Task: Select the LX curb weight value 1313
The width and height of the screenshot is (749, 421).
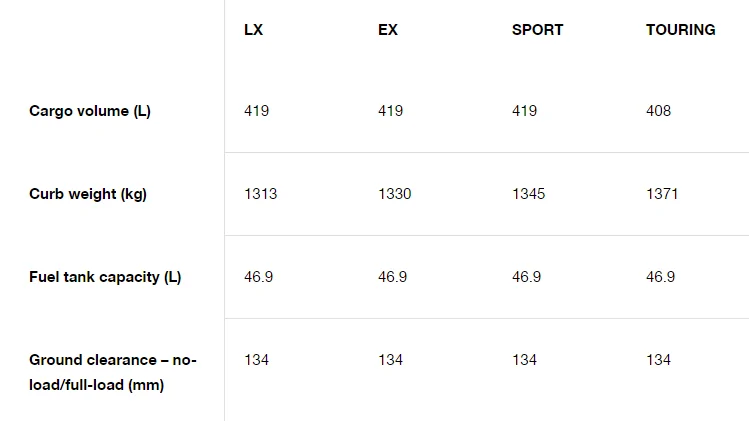Action: coord(261,194)
